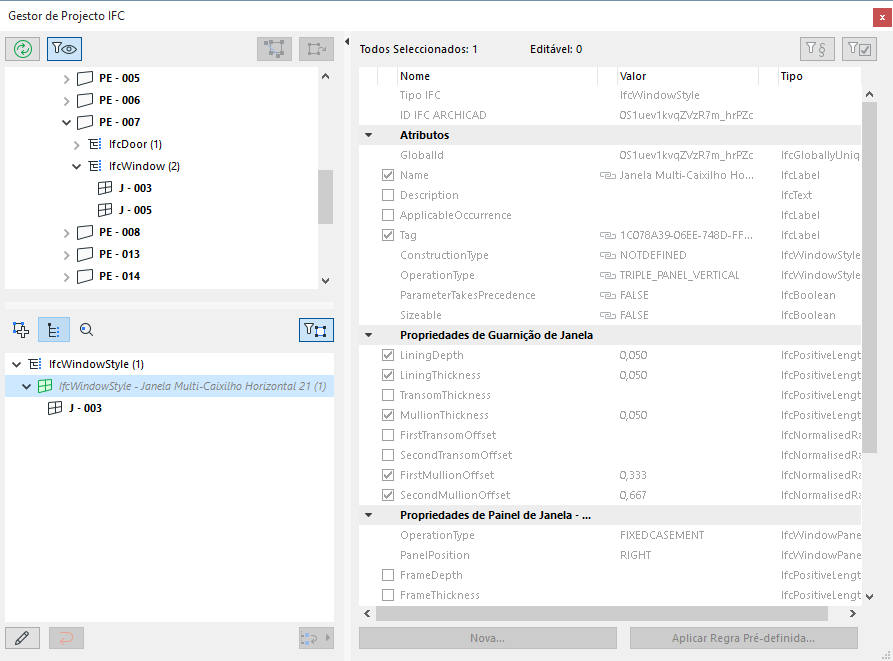Collapse left panel with the arrow
Viewport: 893px width, 661px height.
coord(347,41)
